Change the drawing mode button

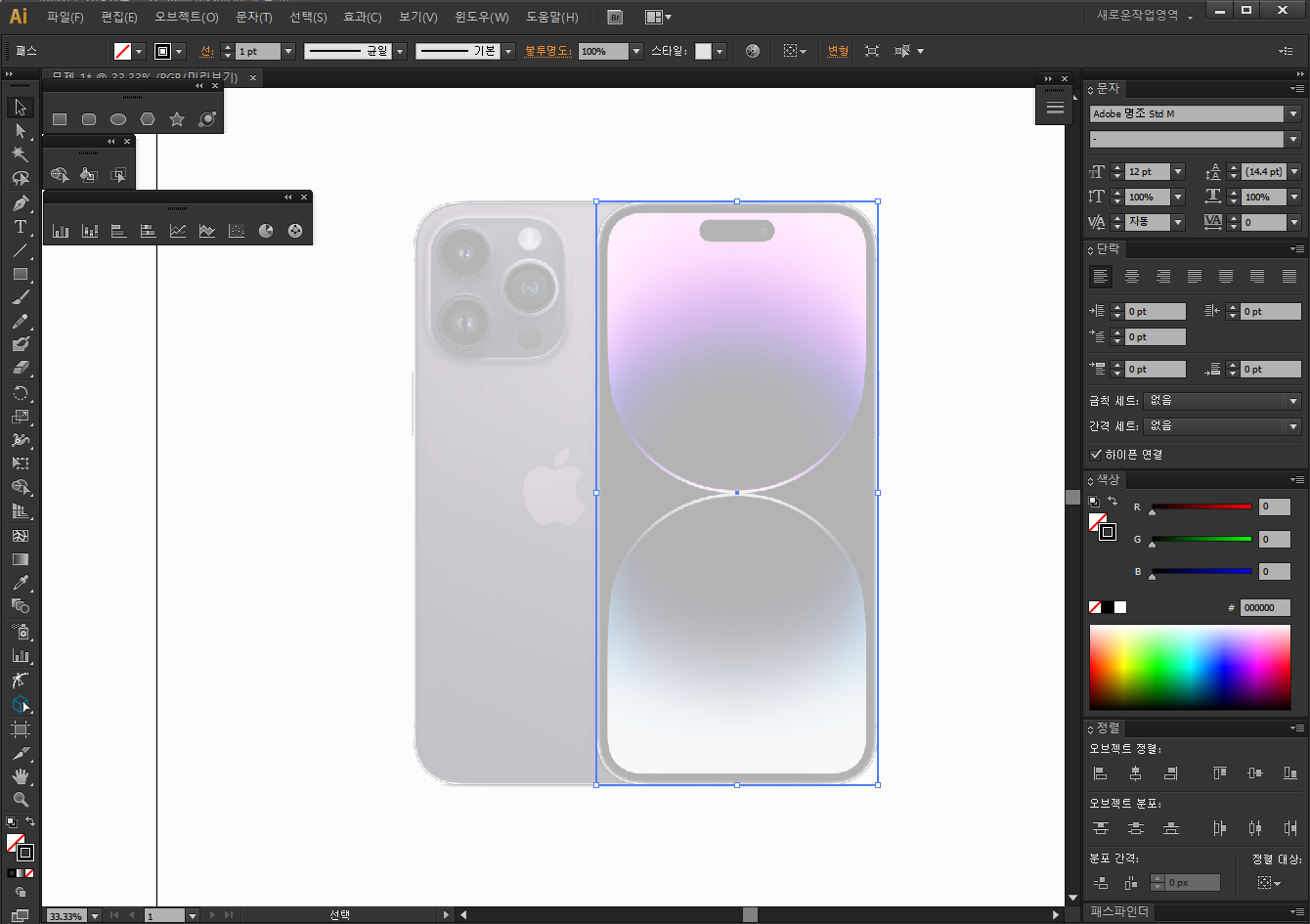tap(21, 893)
